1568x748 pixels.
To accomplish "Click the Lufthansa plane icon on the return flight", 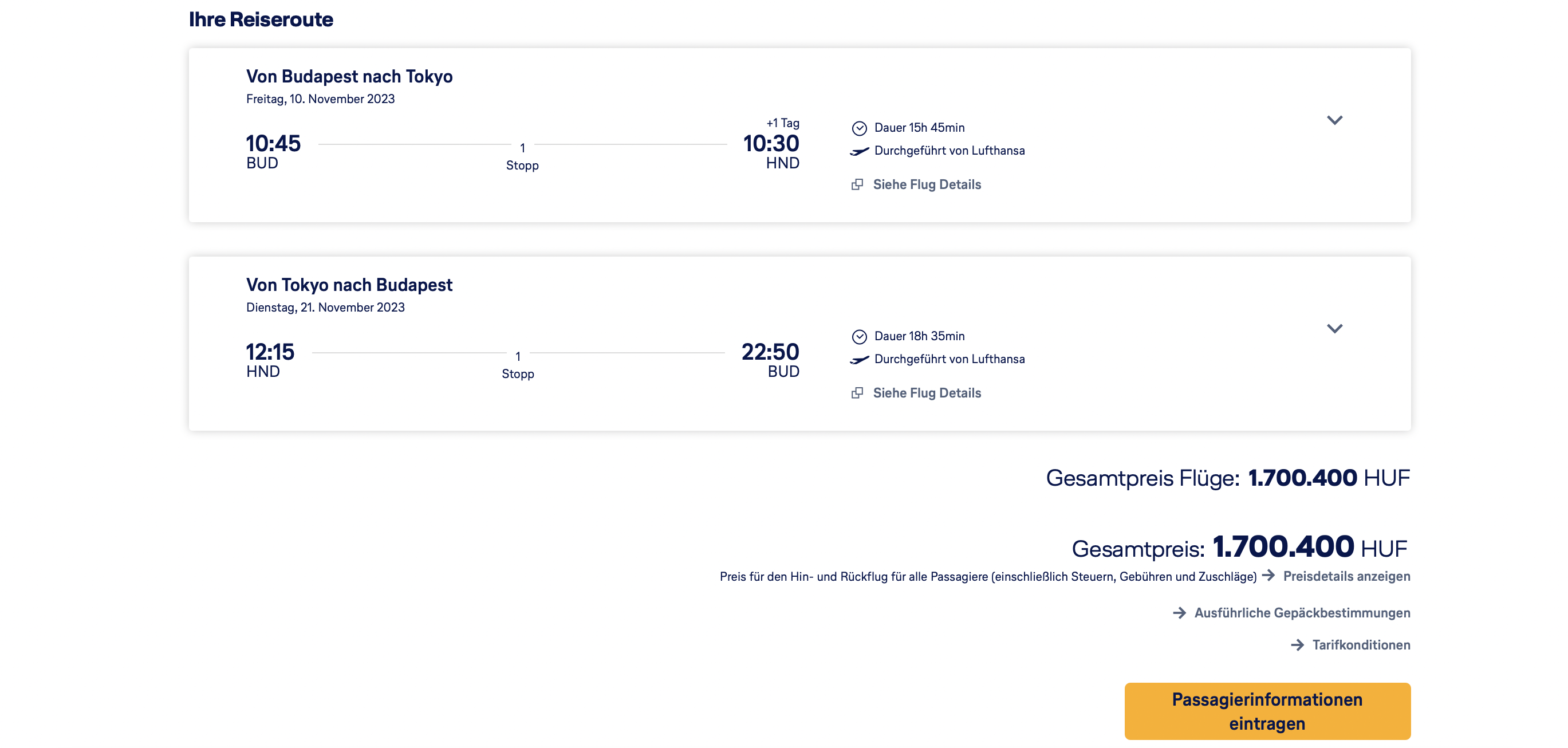I will click(859, 360).
